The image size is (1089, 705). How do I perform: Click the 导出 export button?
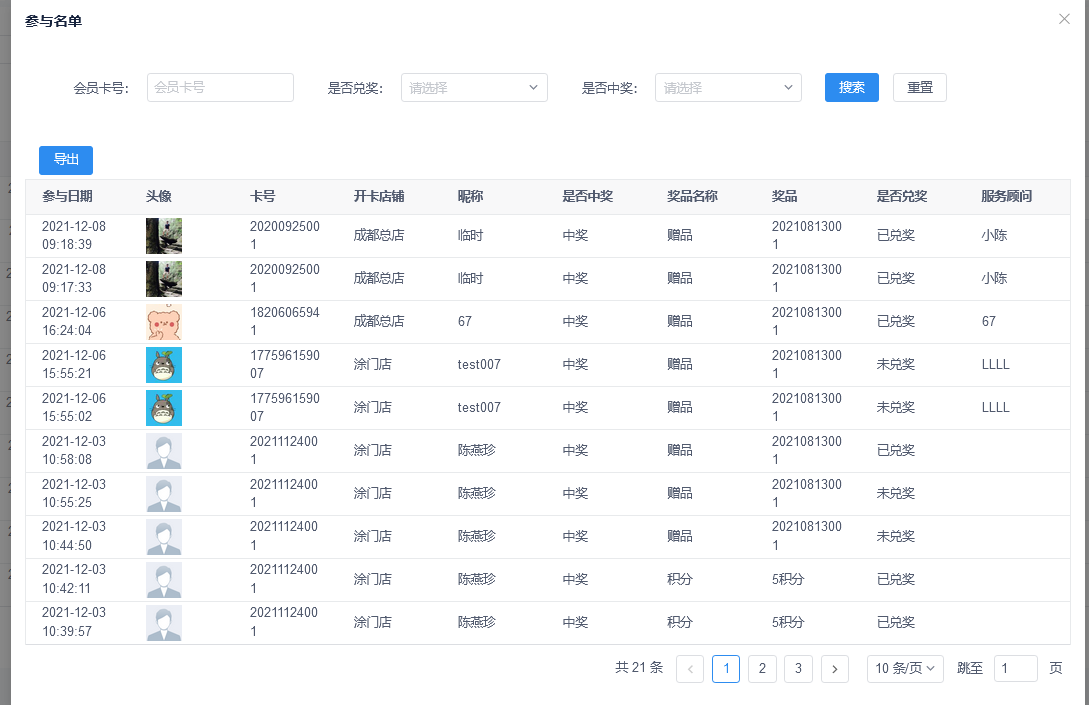click(66, 160)
